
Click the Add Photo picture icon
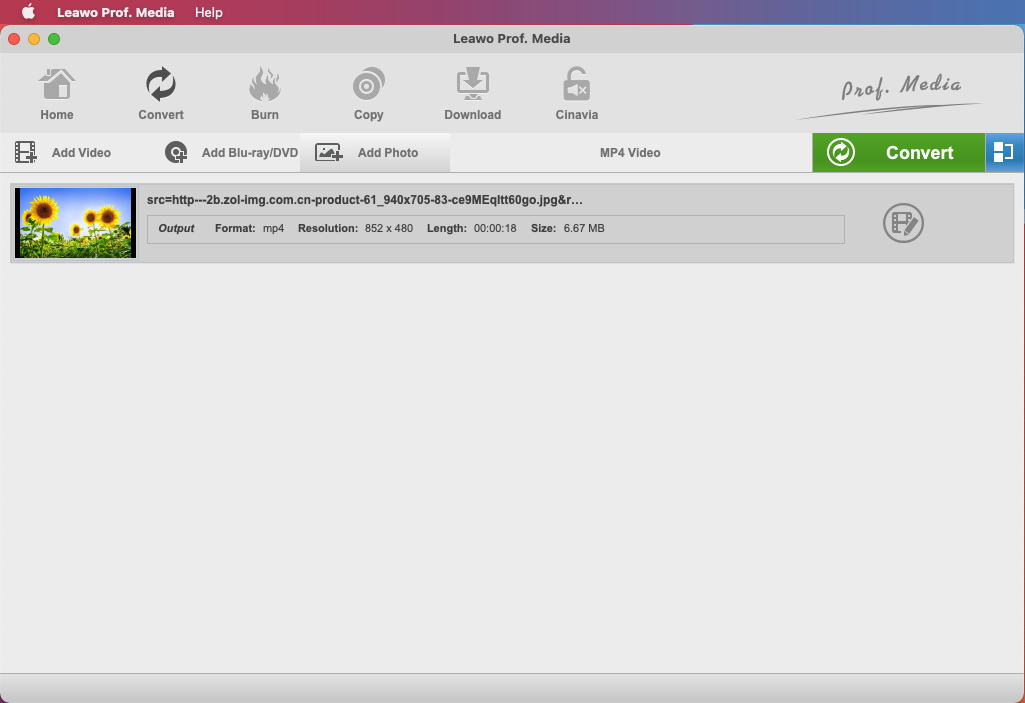pyautogui.click(x=329, y=152)
